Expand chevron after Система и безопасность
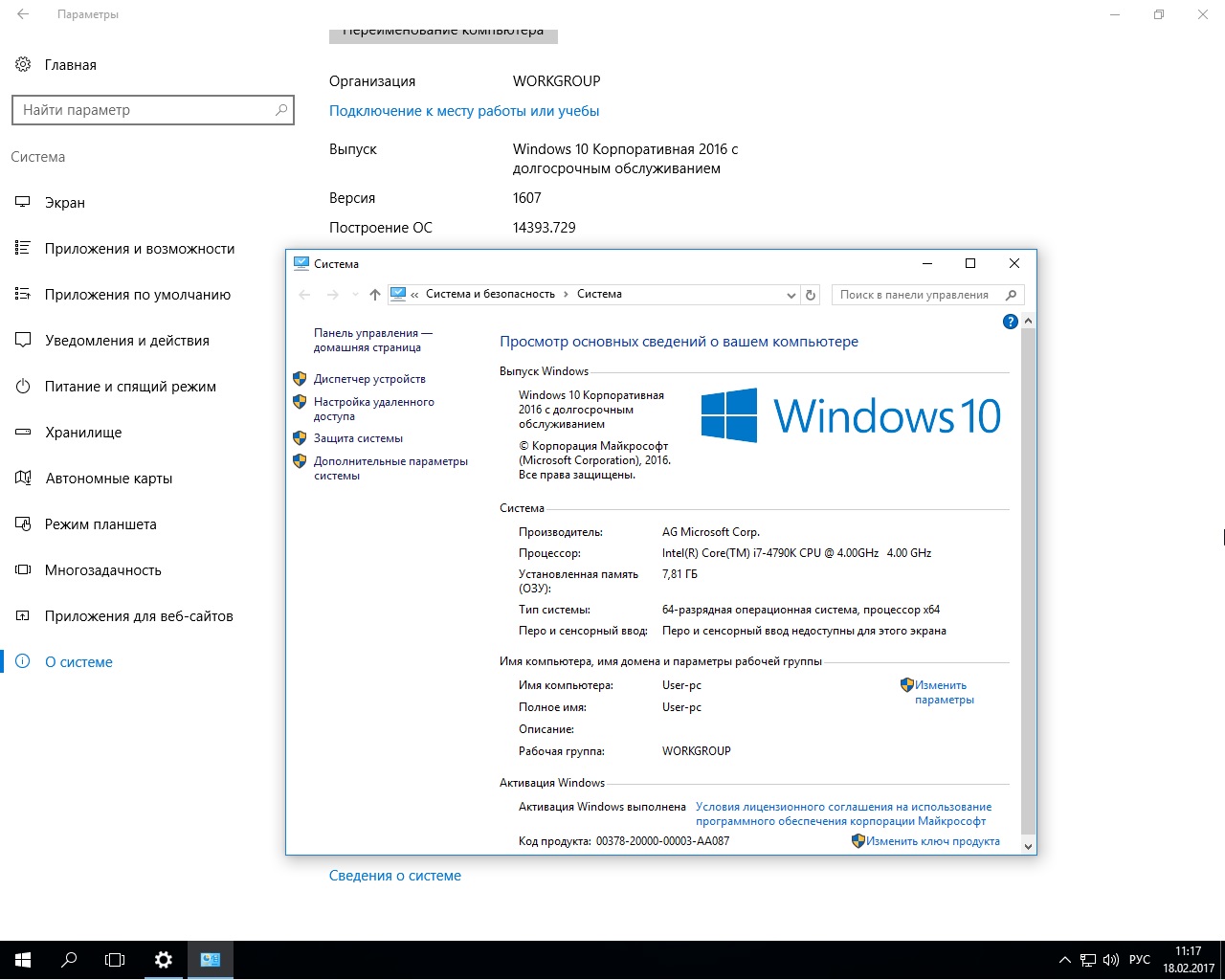Screen dimensions: 1225x980 coord(566,295)
